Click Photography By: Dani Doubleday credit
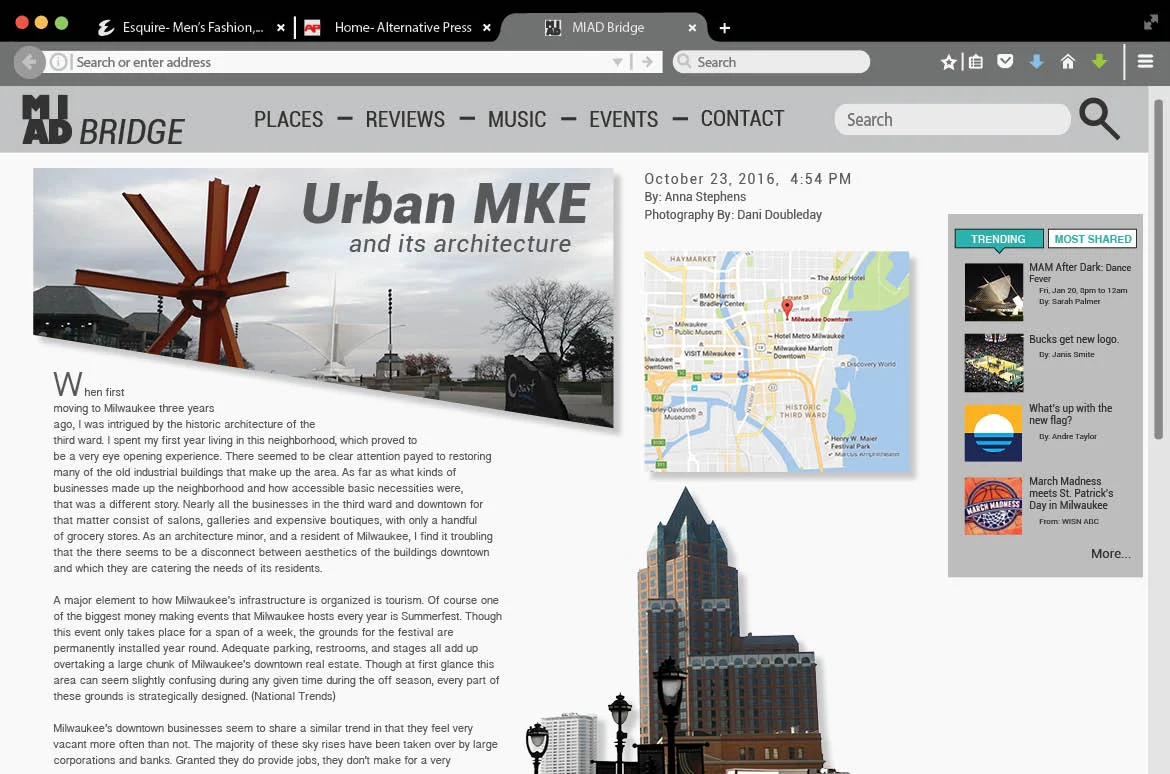This screenshot has width=1170, height=774. point(733,215)
